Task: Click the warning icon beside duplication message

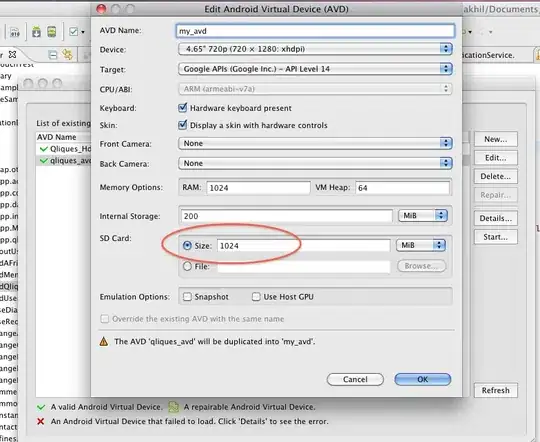Action: click(104, 341)
